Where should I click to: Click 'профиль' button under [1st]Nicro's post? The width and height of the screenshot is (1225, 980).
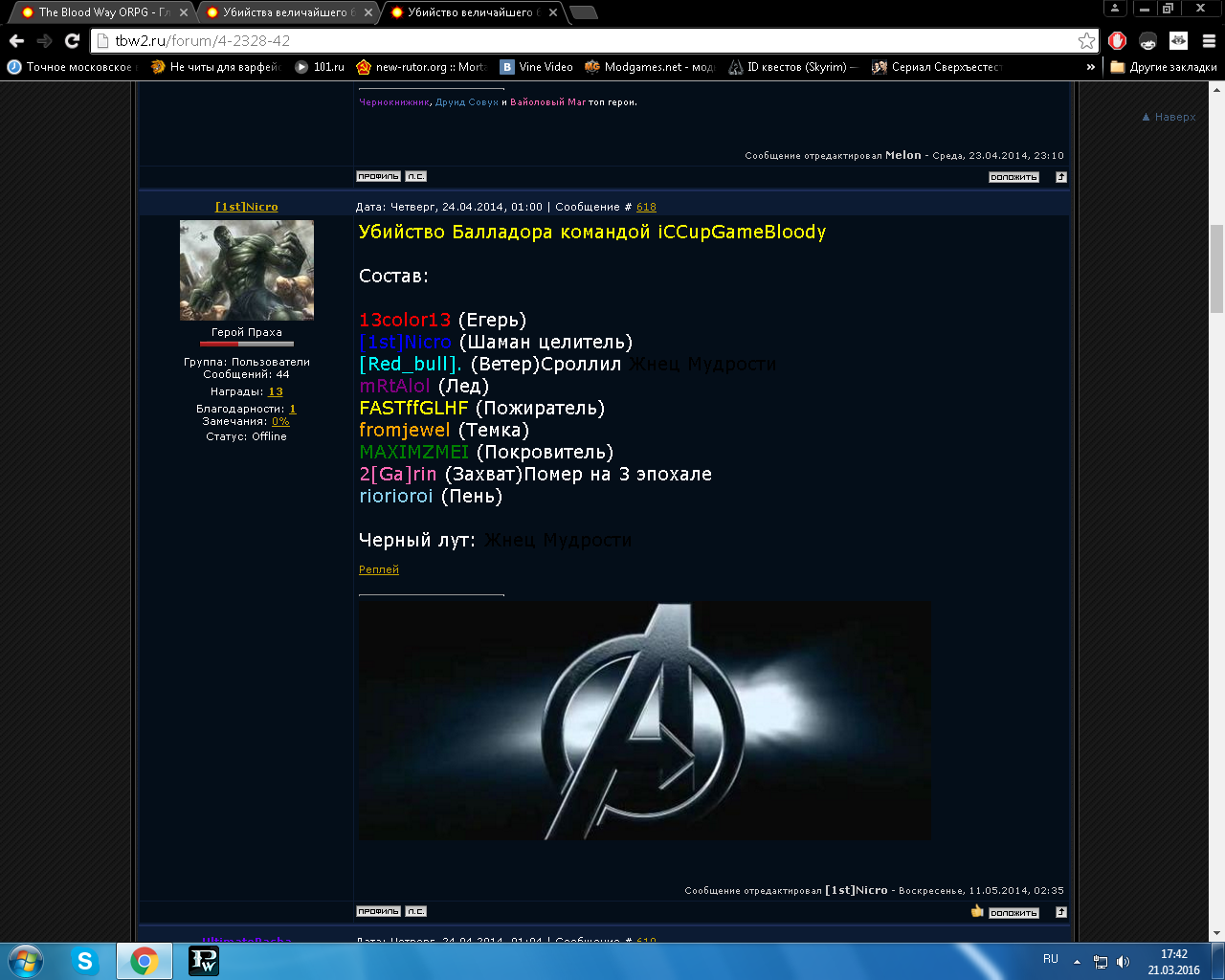[378, 911]
